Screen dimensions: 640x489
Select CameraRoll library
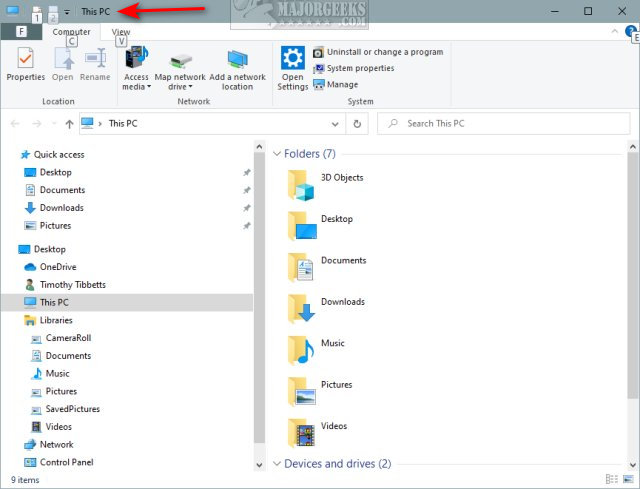68,338
